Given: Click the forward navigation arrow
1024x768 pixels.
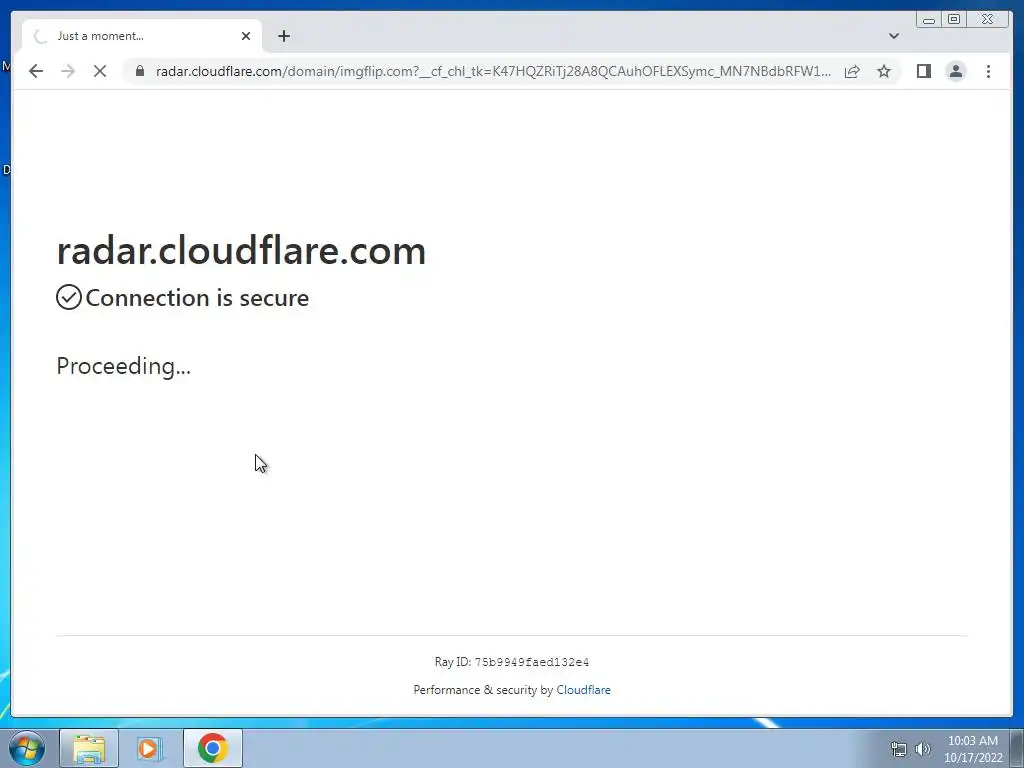Looking at the screenshot, I should [68, 71].
